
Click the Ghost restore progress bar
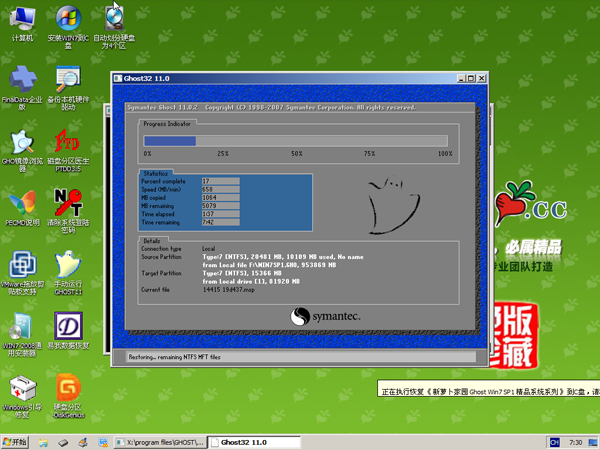tap(295, 141)
